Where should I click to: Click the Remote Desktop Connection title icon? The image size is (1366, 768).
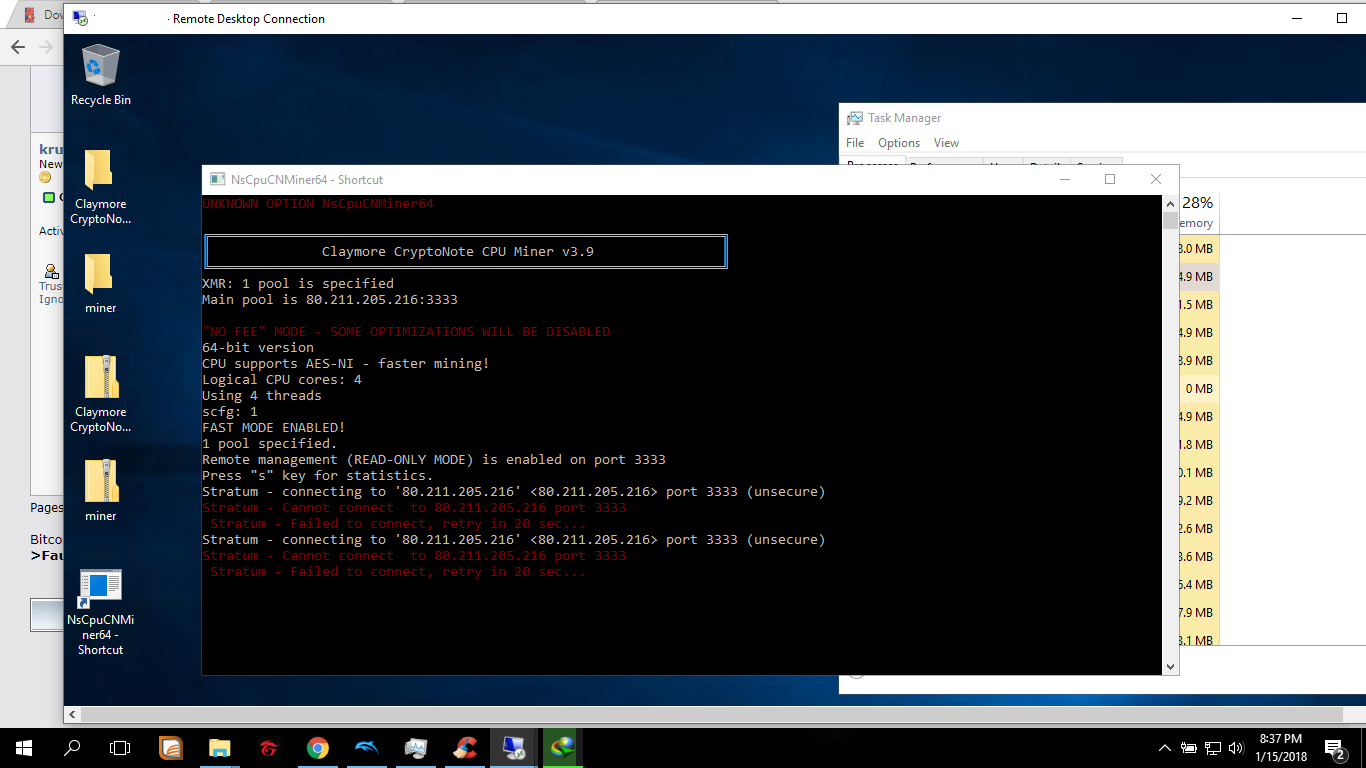[x=80, y=18]
